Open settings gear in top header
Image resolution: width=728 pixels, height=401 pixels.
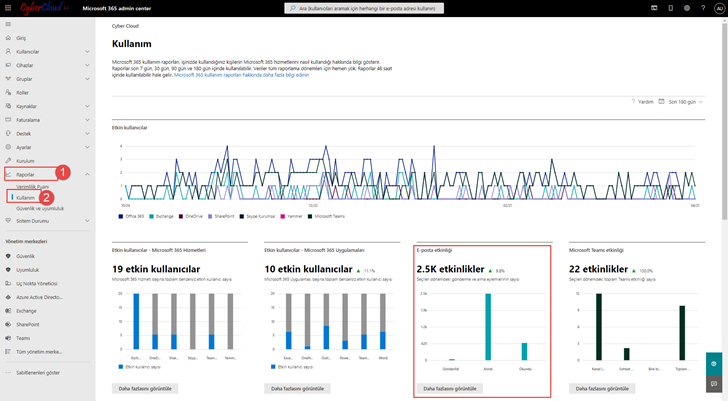click(x=687, y=8)
